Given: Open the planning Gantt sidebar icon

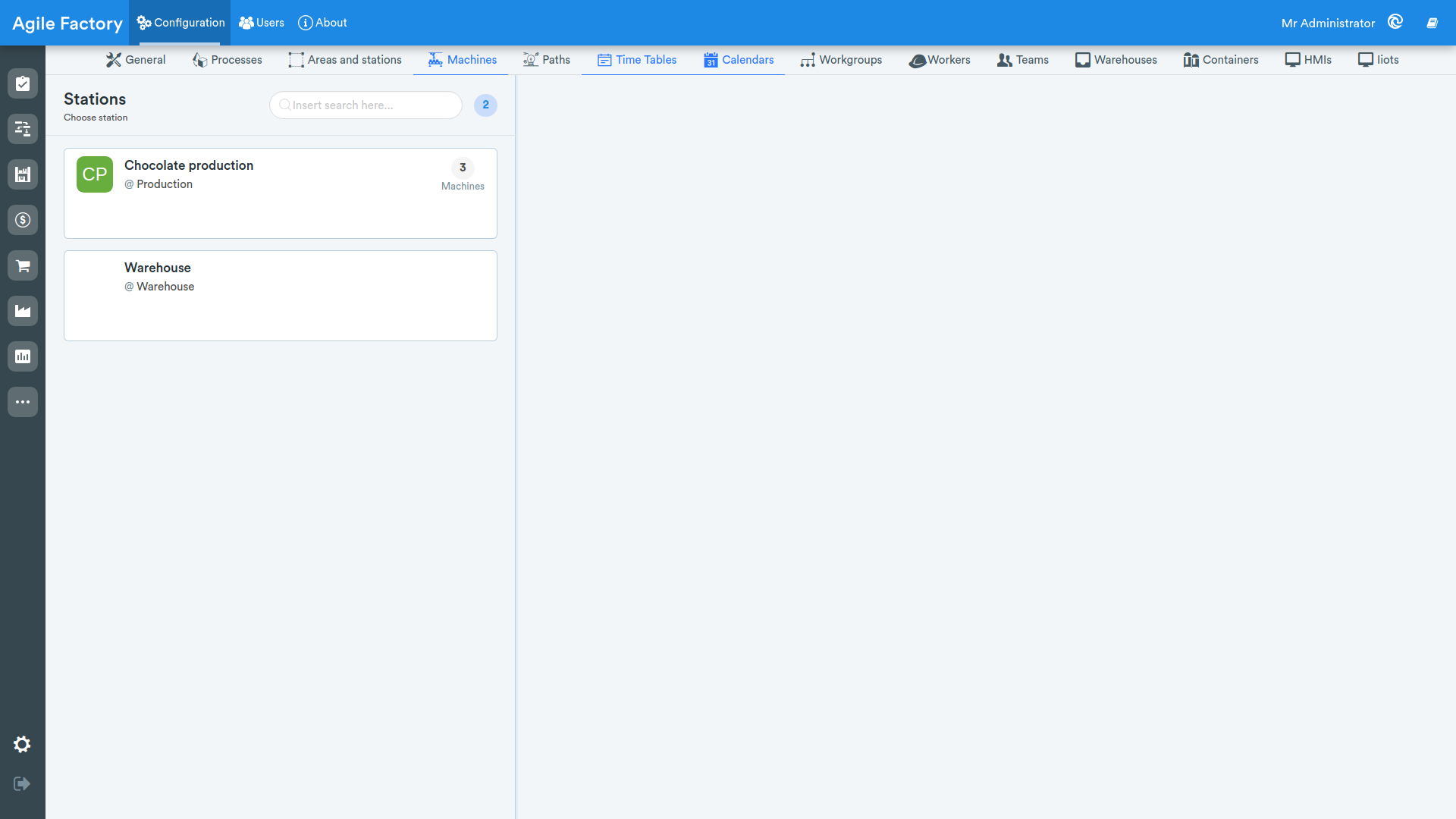Looking at the screenshot, I should tap(23, 129).
